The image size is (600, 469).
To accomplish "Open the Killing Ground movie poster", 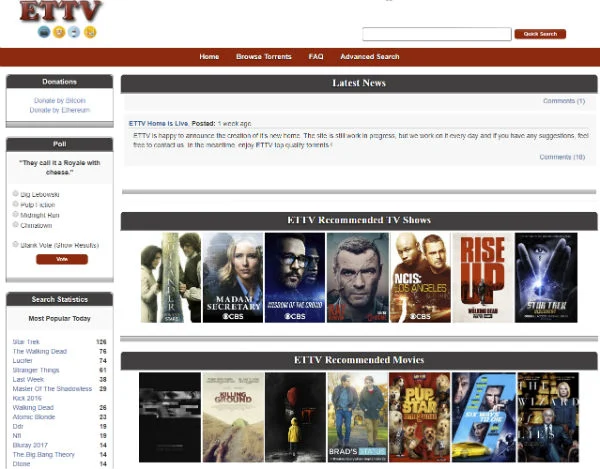I will click(x=233, y=417).
